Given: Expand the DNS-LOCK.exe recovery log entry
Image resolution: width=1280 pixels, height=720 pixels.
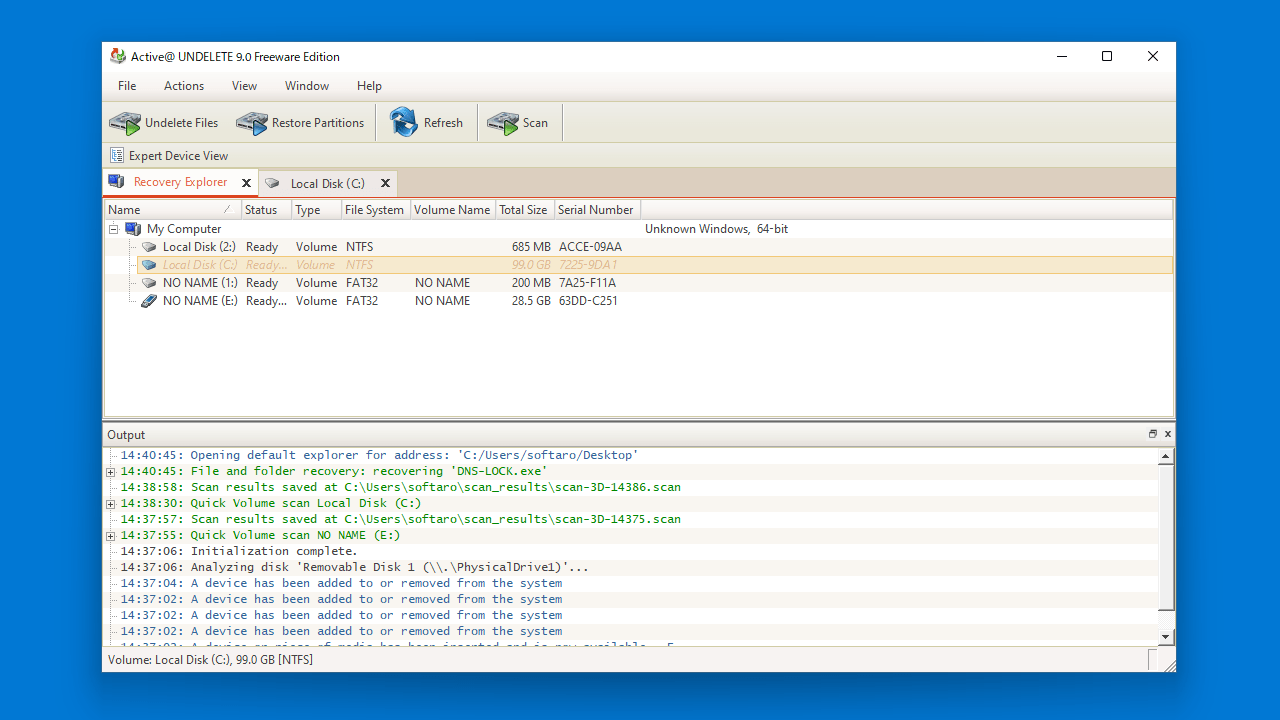Looking at the screenshot, I should [x=111, y=471].
